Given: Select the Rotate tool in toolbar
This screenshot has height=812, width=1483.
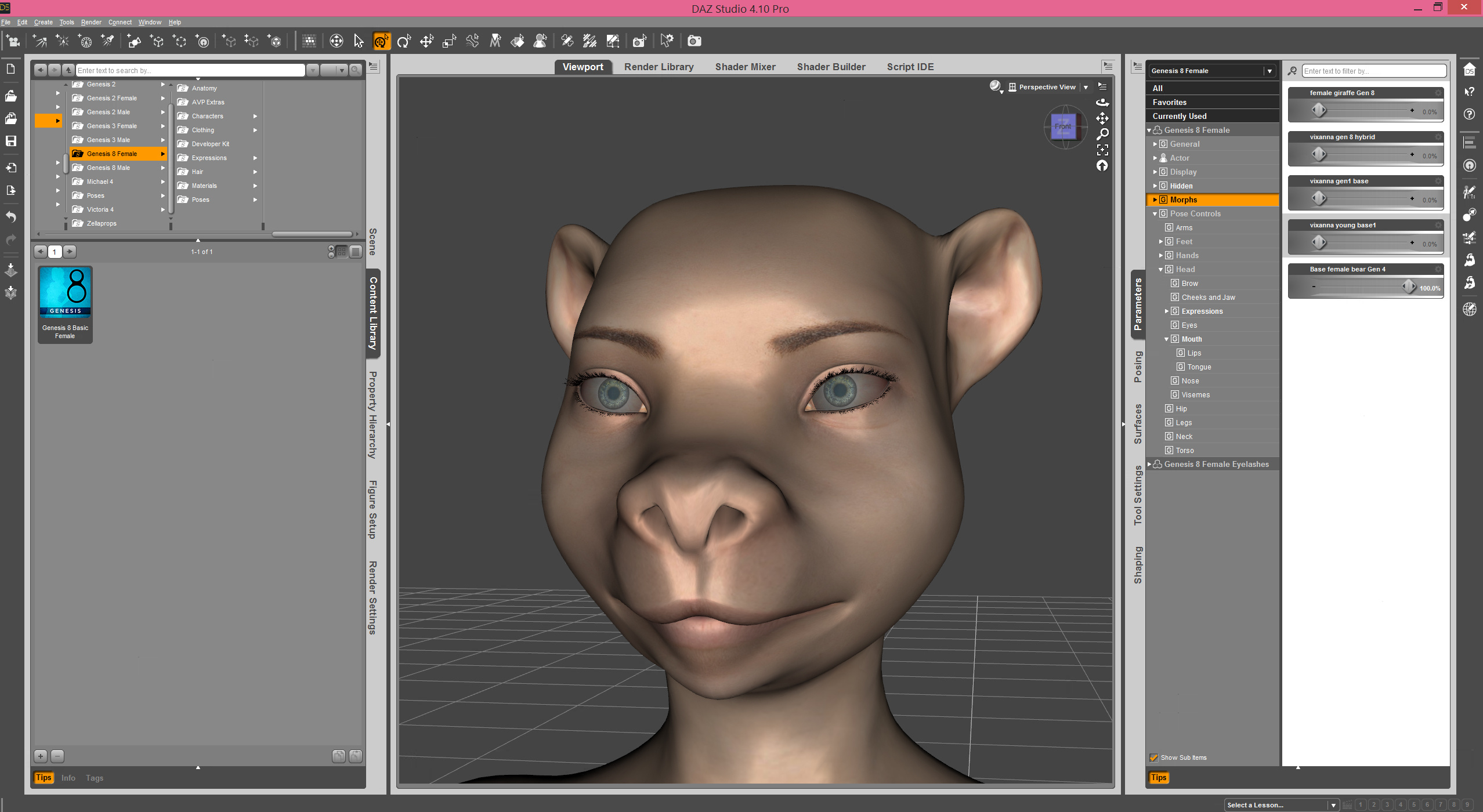Looking at the screenshot, I should 404,41.
